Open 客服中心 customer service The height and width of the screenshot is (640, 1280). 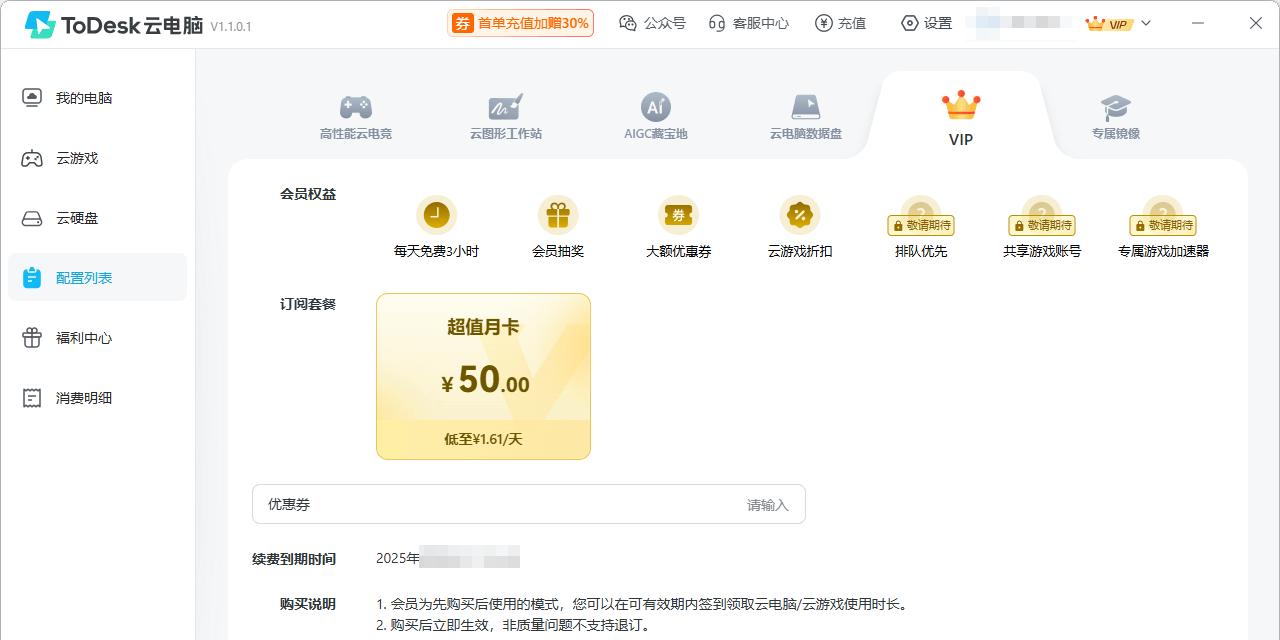[748, 23]
